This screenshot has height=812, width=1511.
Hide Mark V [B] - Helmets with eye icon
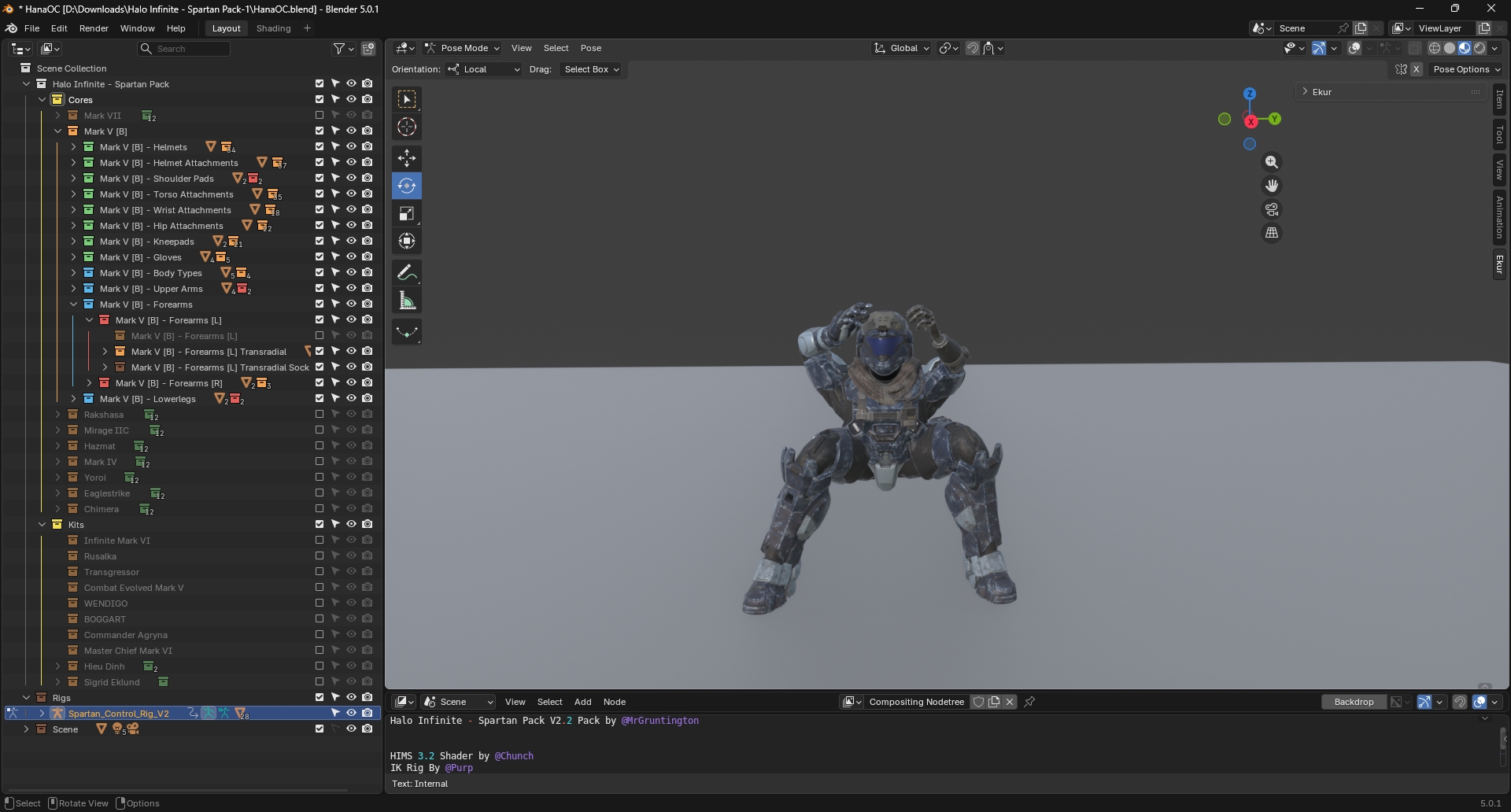click(351, 147)
